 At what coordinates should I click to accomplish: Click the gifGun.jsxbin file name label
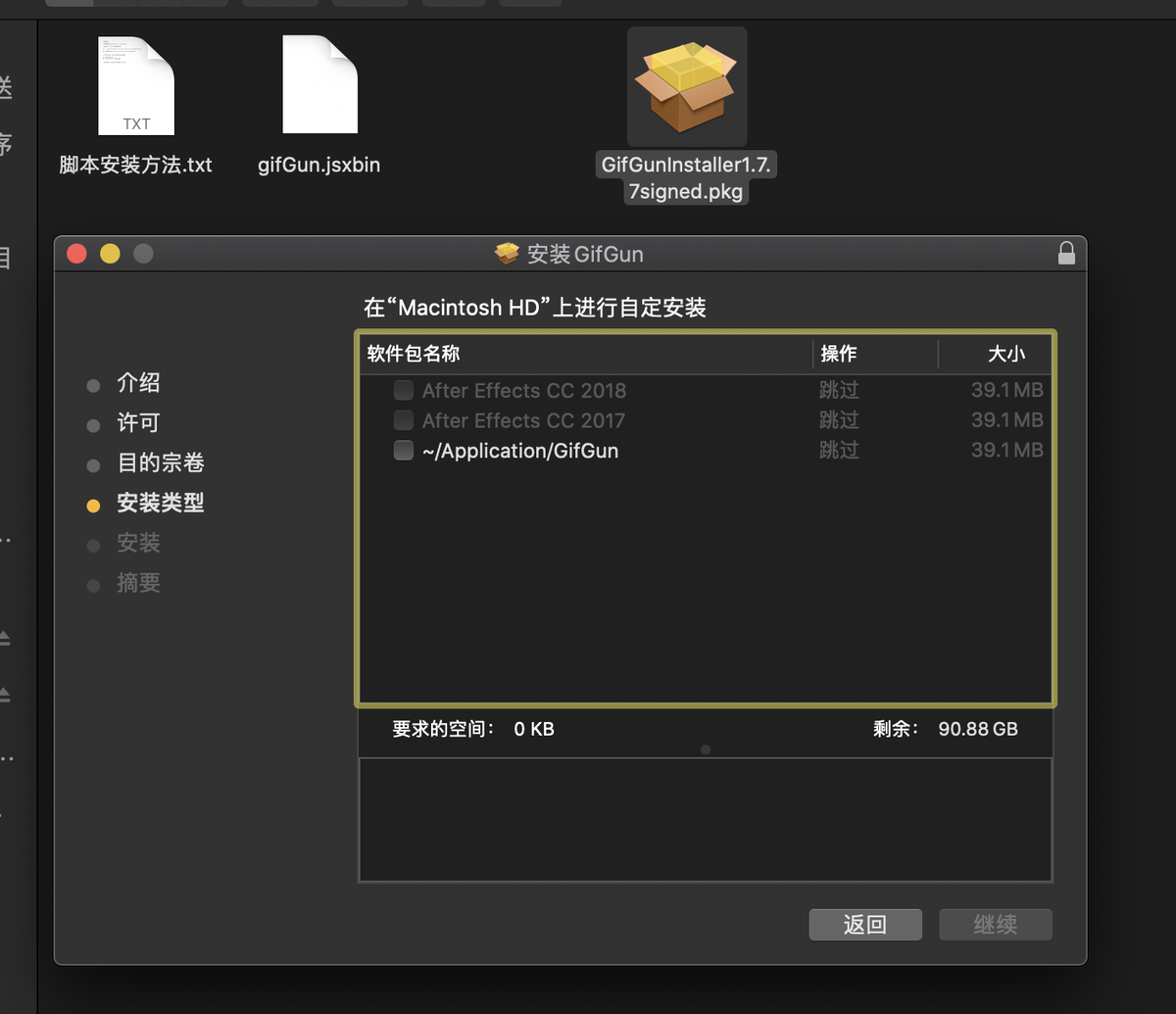(x=319, y=165)
